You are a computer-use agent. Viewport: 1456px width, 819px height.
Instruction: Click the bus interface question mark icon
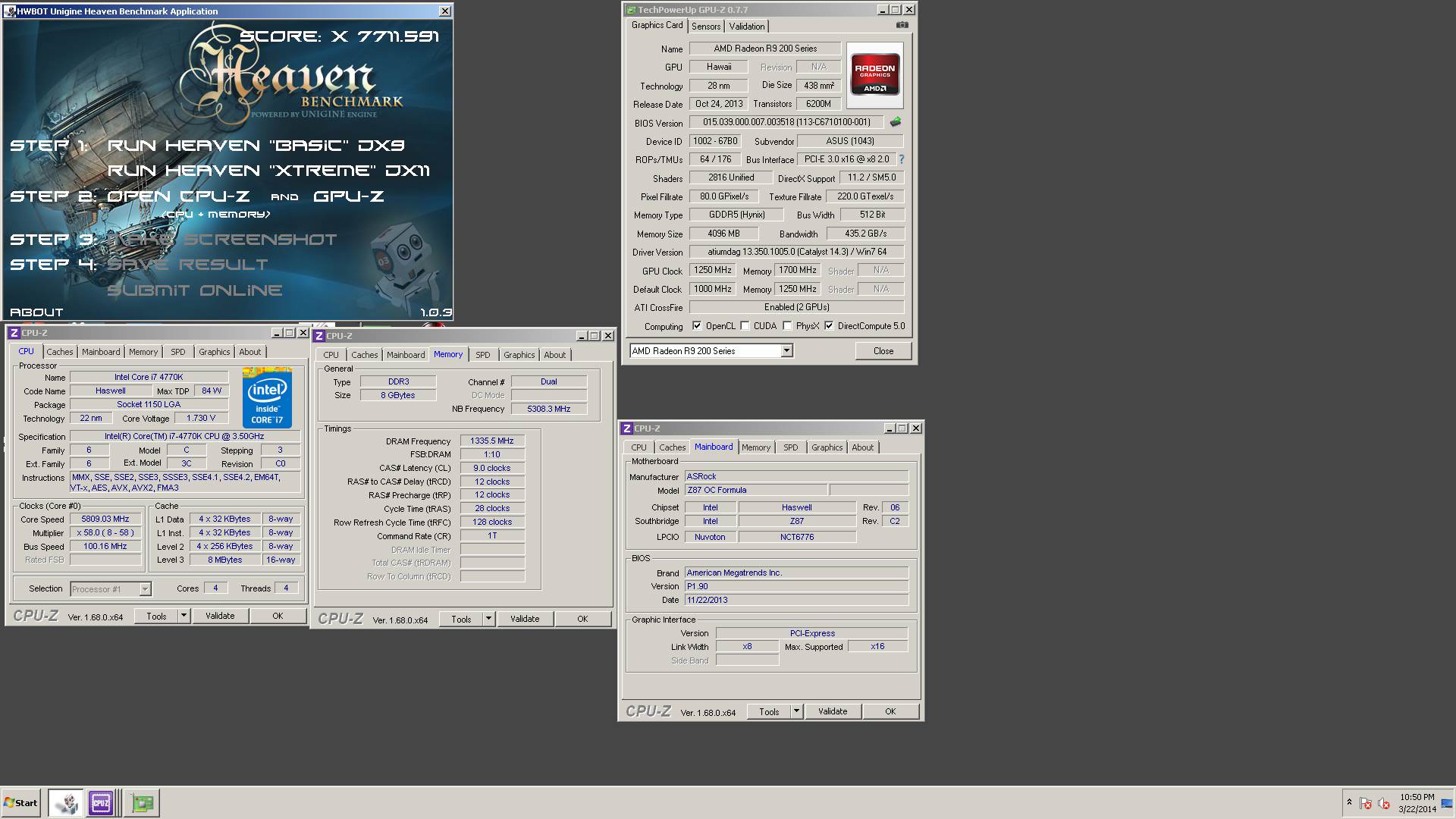[901, 159]
